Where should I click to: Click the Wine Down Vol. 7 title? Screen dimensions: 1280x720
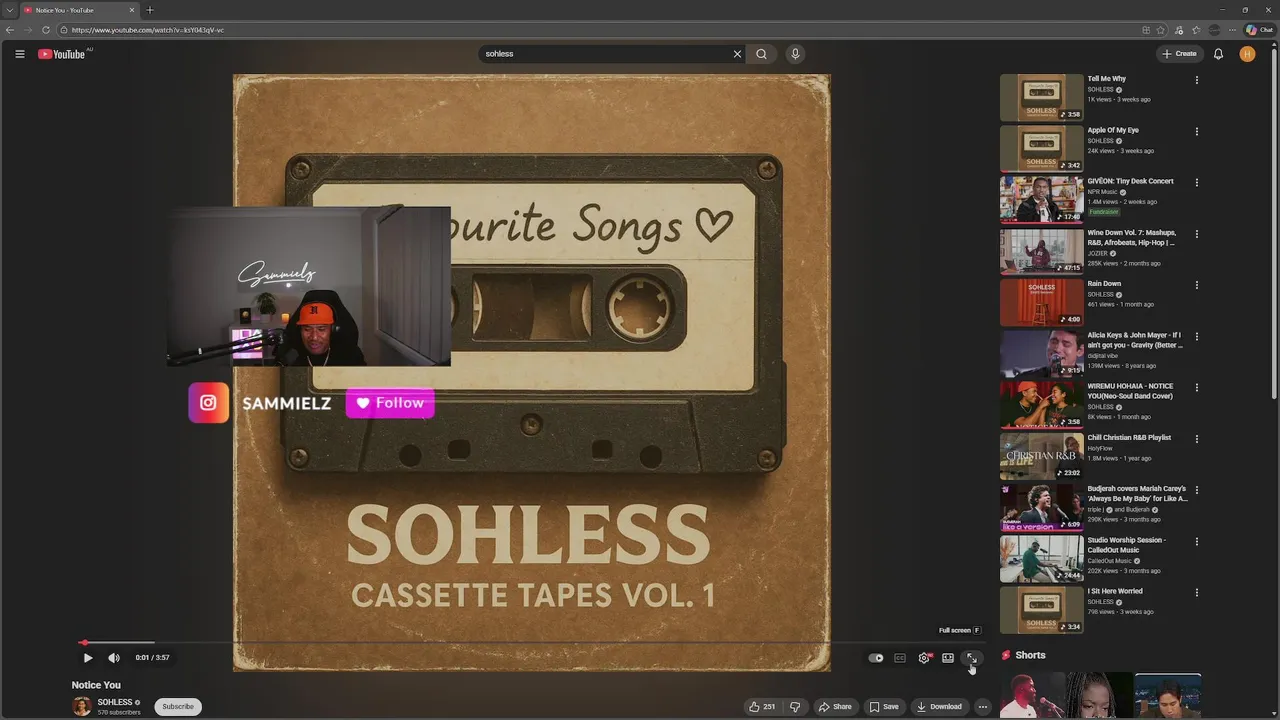pyautogui.click(x=1131, y=238)
